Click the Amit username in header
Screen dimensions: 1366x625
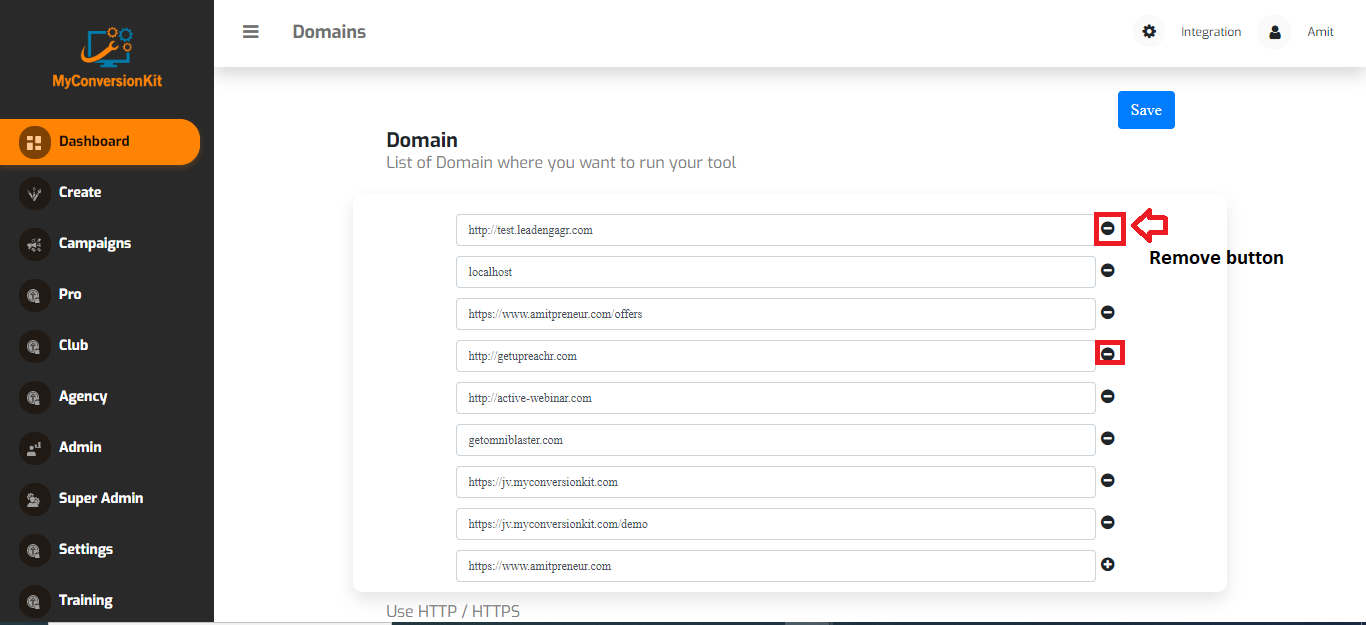tap(1320, 32)
